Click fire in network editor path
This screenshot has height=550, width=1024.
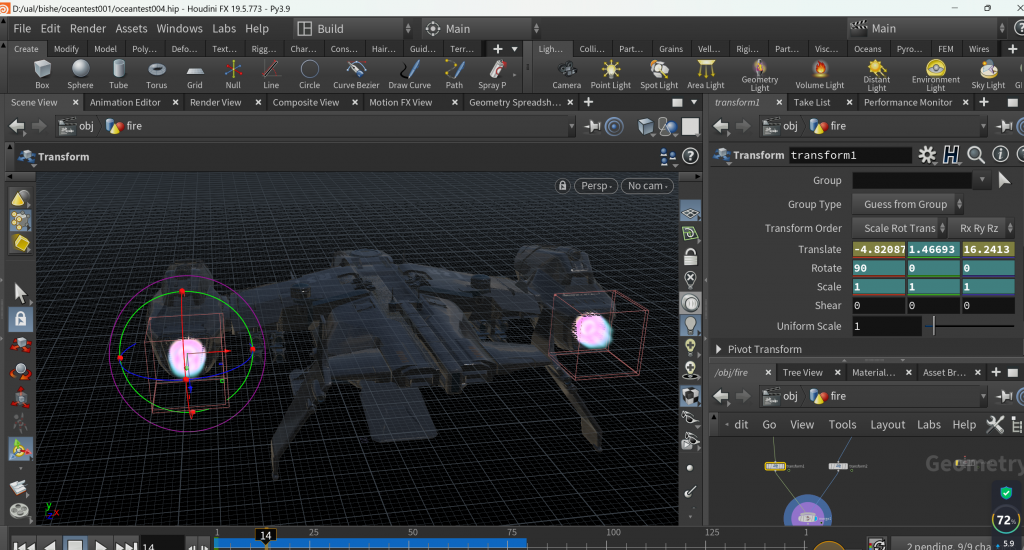[829, 396]
